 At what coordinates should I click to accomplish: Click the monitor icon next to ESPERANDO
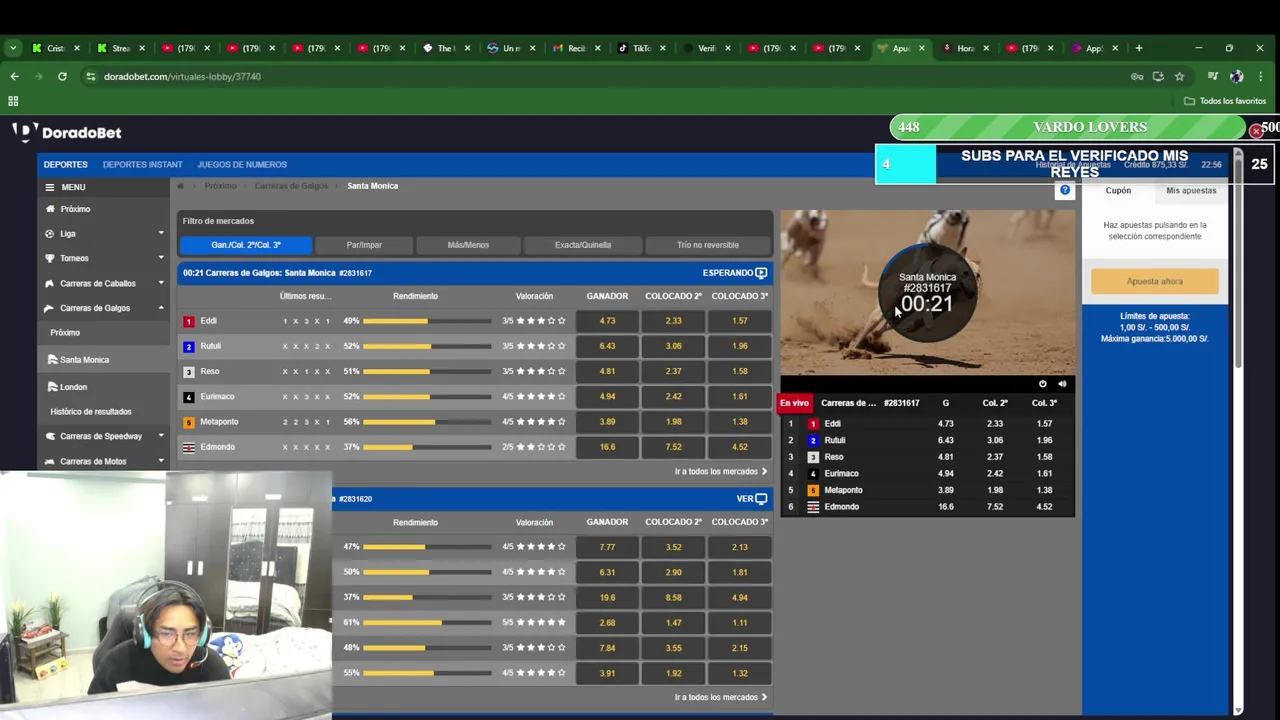pos(761,273)
